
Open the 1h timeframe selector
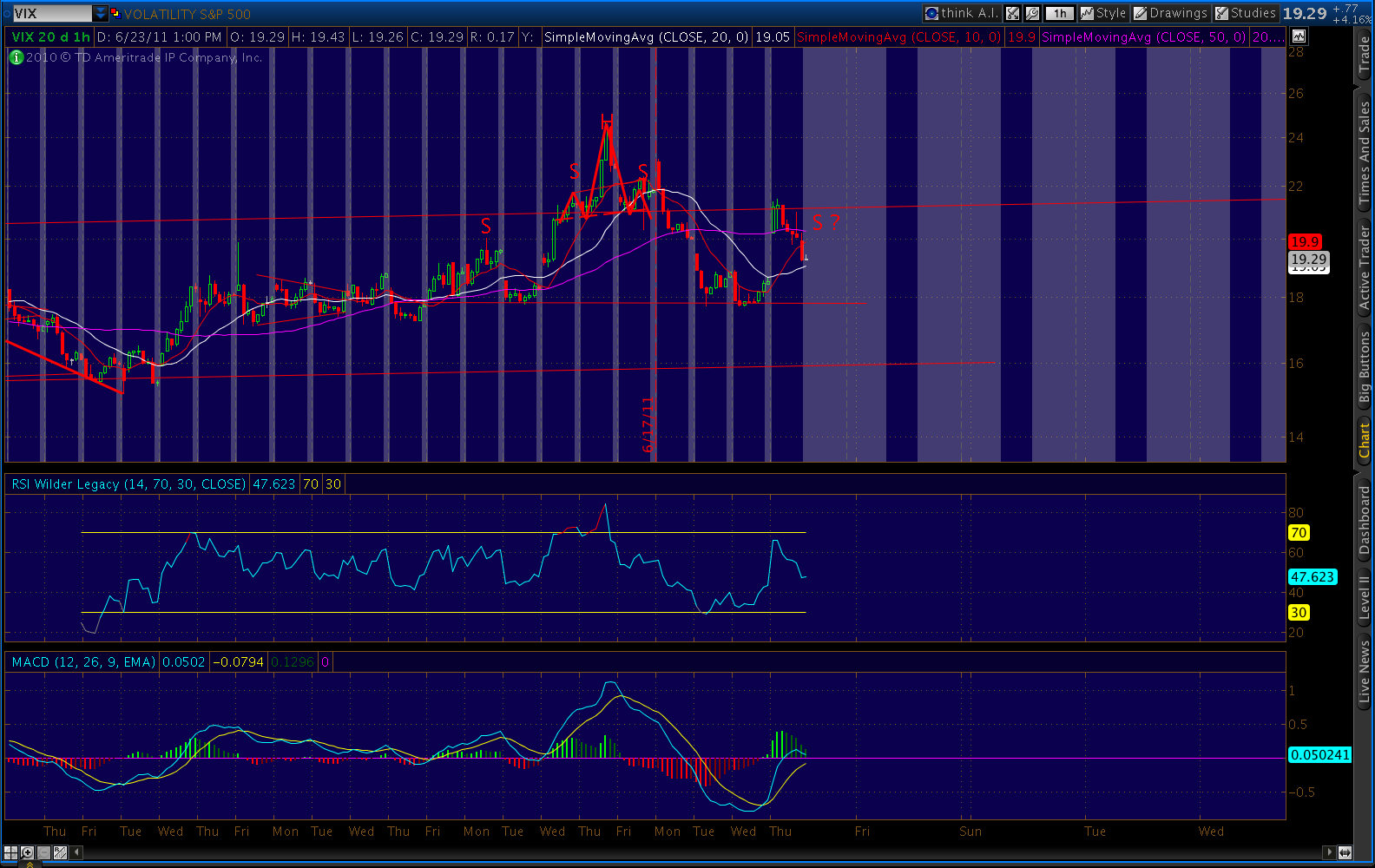click(x=1060, y=13)
